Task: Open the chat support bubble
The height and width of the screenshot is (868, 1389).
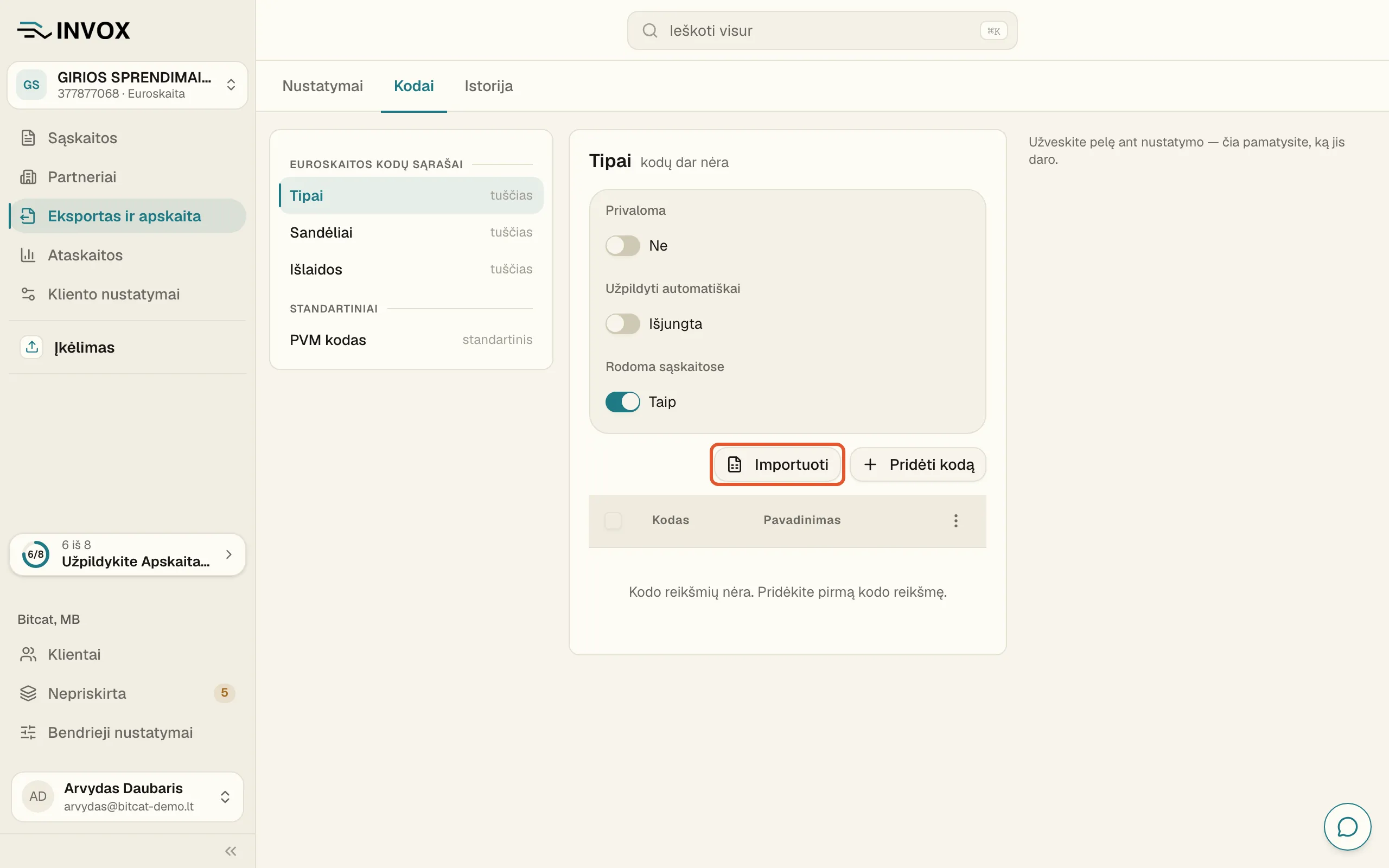Action: pos(1347,827)
